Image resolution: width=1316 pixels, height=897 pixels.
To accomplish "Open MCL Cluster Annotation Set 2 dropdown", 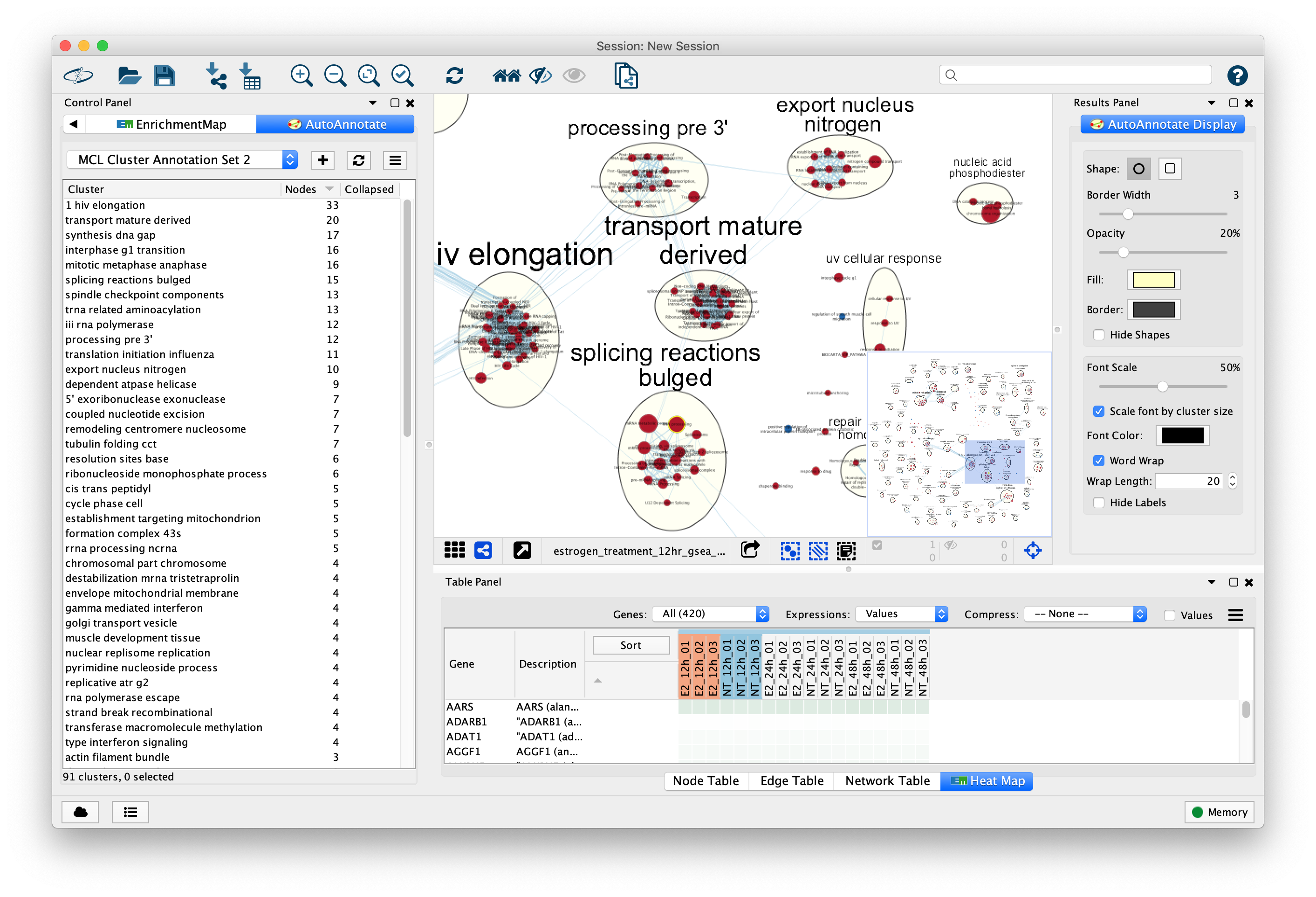I will pyautogui.click(x=181, y=160).
